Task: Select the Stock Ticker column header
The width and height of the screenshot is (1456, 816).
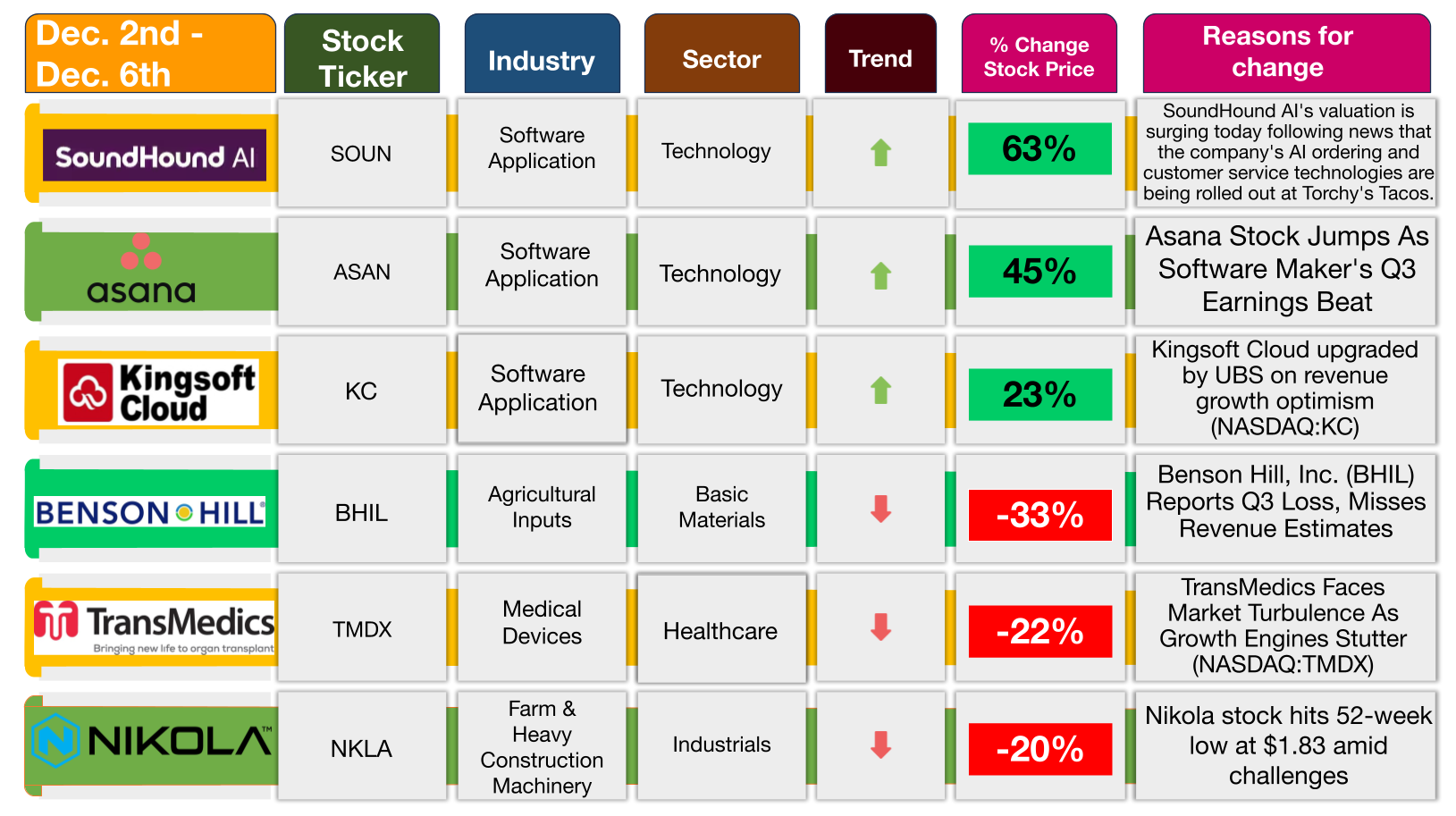Action: pyautogui.click(x=362, y=54)
